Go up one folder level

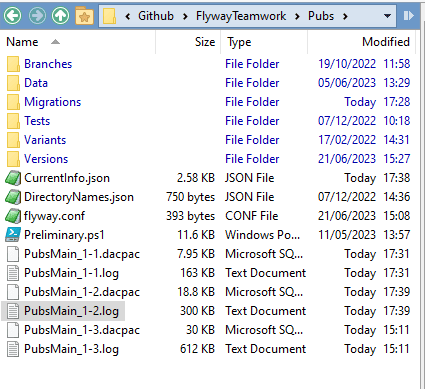(60, 15)
